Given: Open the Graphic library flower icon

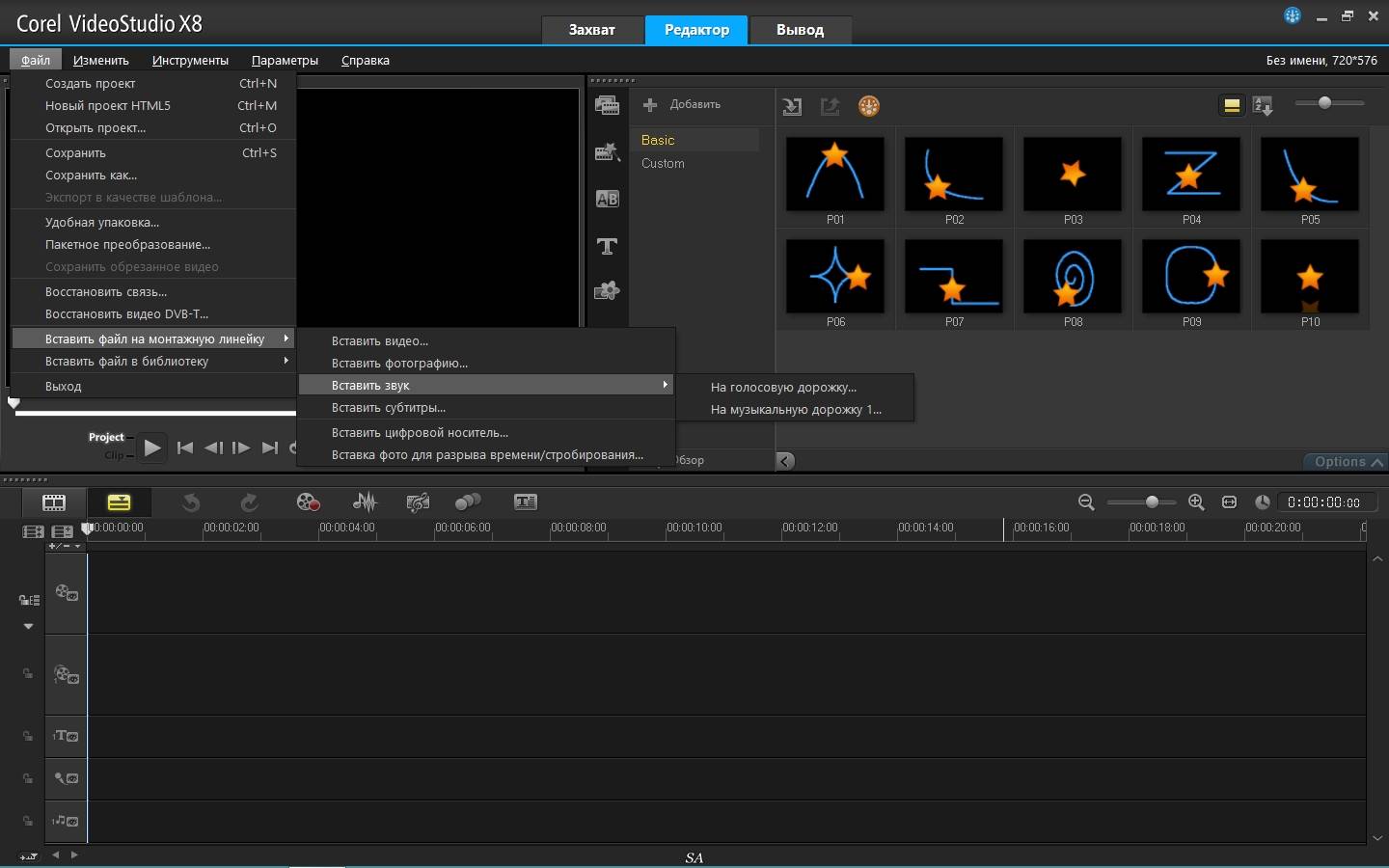Looking at the screenshot, I should point(607,290).
